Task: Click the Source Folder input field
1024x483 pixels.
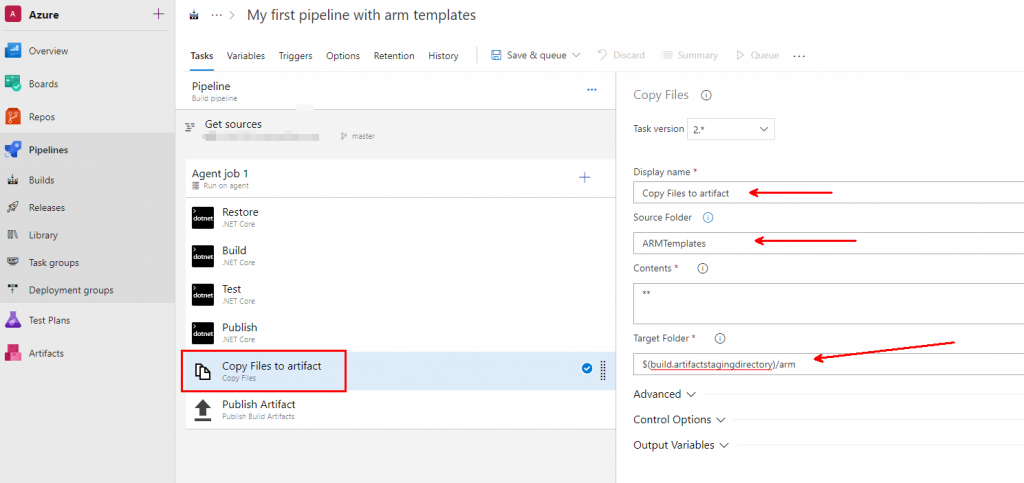Action: 829,243
